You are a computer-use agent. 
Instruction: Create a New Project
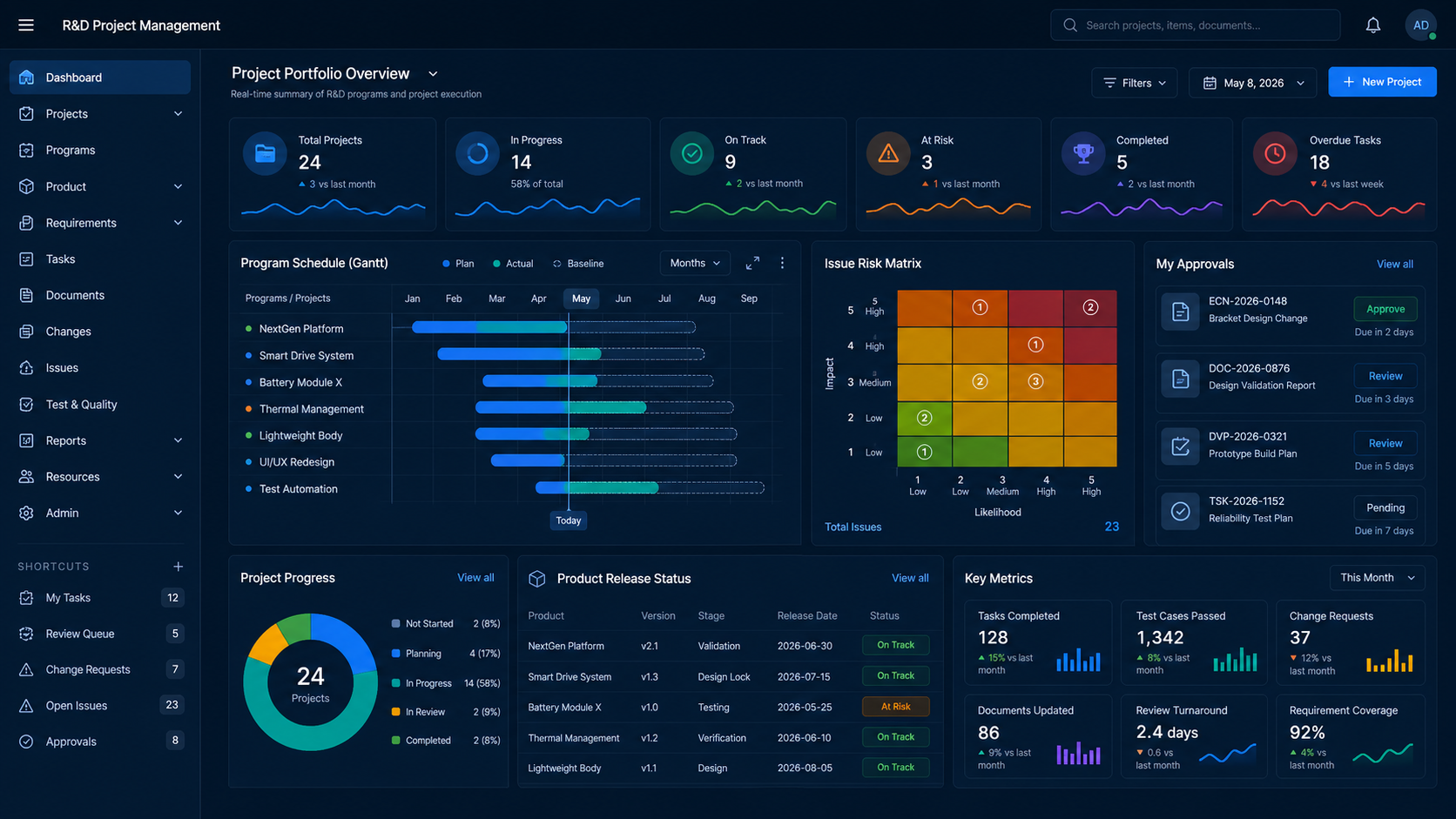(x=1382, y=82)
